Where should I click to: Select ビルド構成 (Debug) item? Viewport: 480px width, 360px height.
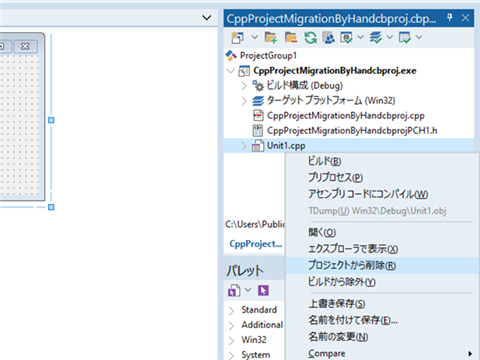[x=304, y=86]
